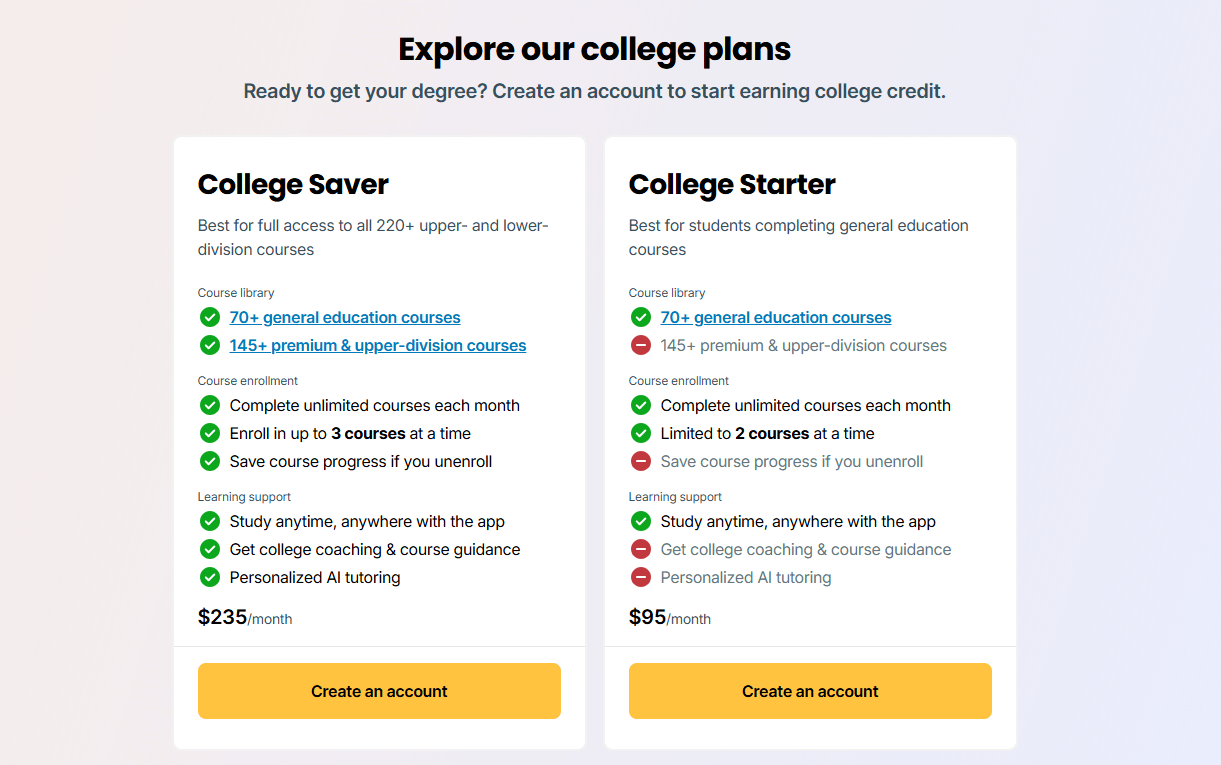Screen dimensions: 1221x765
Task: Click Create an account under College Saver
Action: (x=379, y=691)
